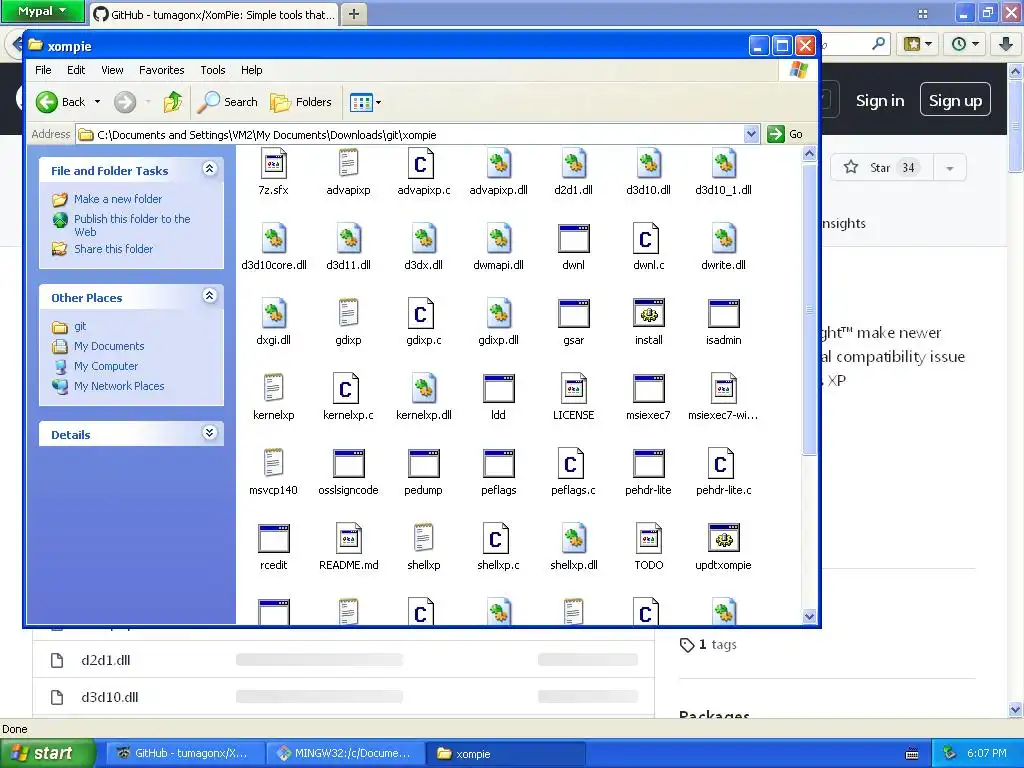Collapse the File and Folder Tasks panel

click(x=209, y=169)
